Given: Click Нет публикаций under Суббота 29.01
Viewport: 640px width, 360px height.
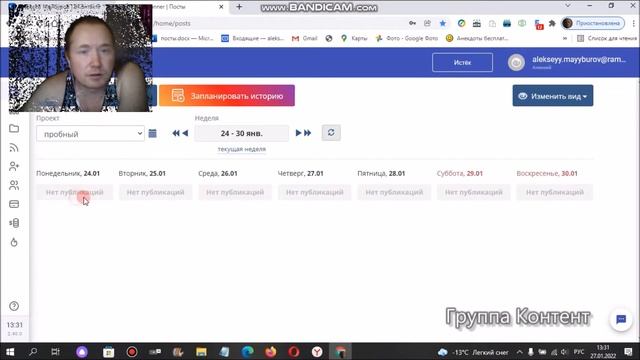Looking at the screenshot, I should pyautogui.click(x=474, y=192).
